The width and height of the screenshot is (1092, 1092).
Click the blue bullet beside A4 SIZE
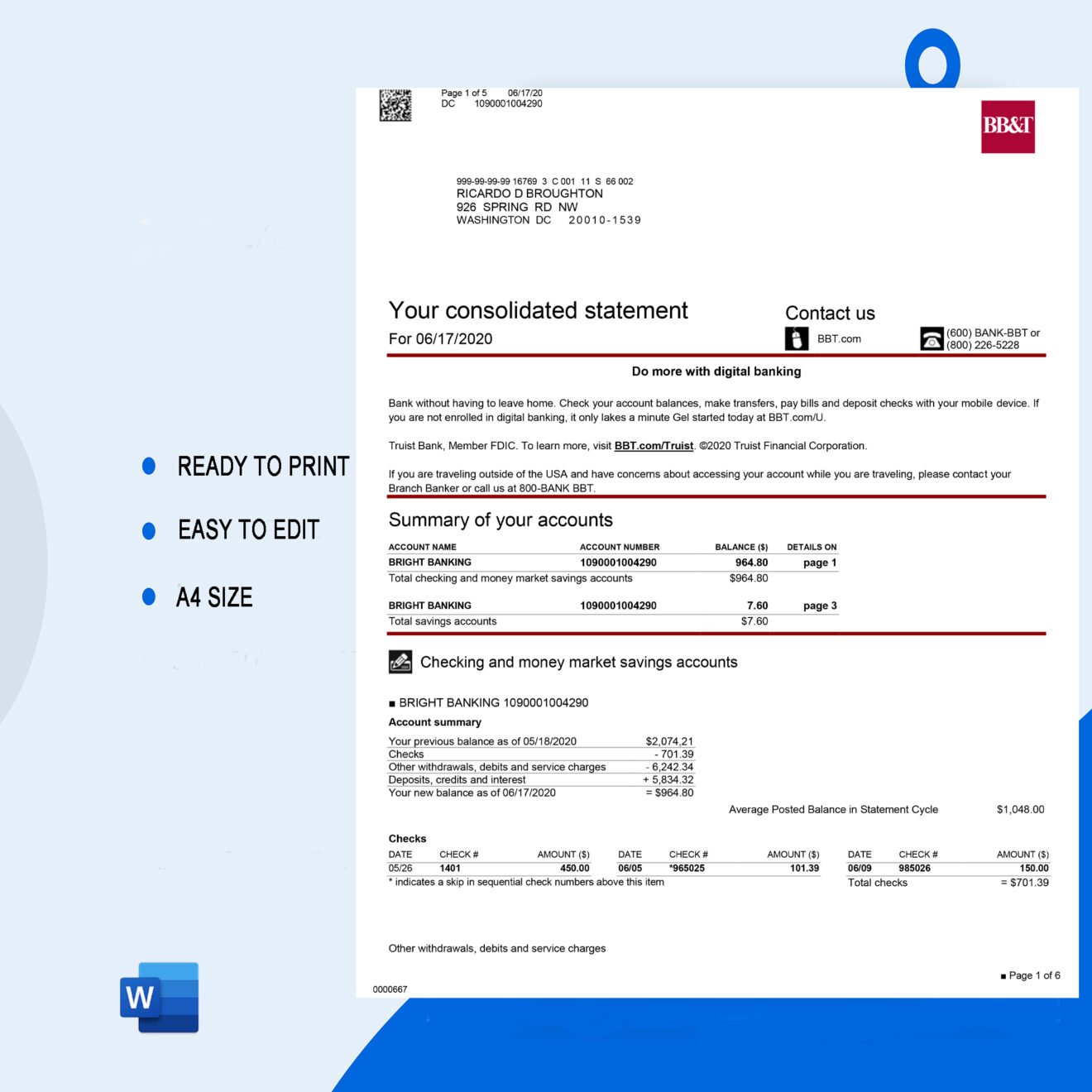tap(149, 596)
